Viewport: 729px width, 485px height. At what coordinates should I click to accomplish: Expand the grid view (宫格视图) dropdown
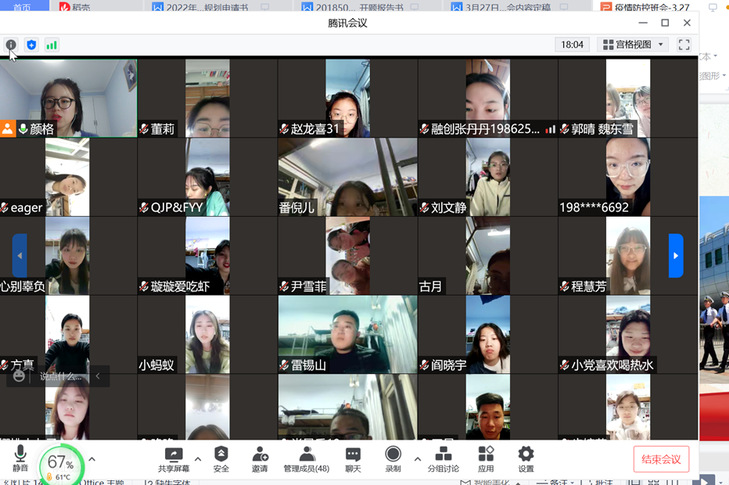coord(632,45)
